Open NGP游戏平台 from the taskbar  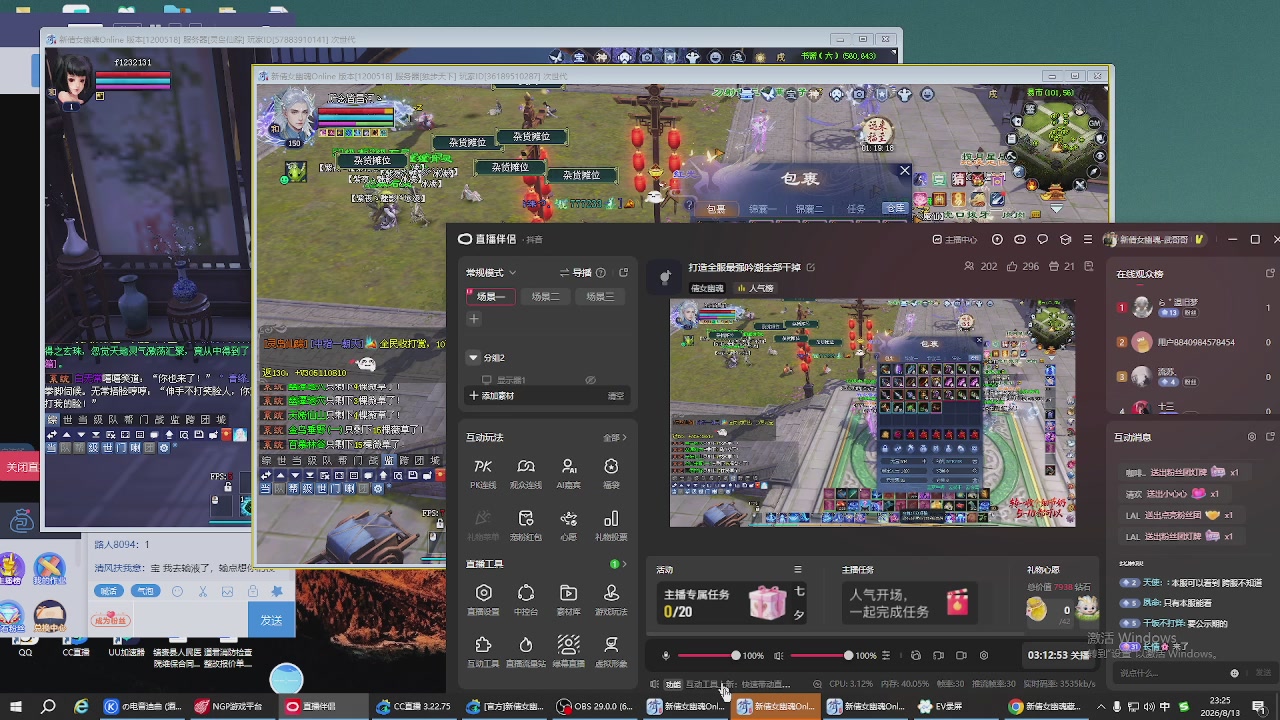click(230, 706)
